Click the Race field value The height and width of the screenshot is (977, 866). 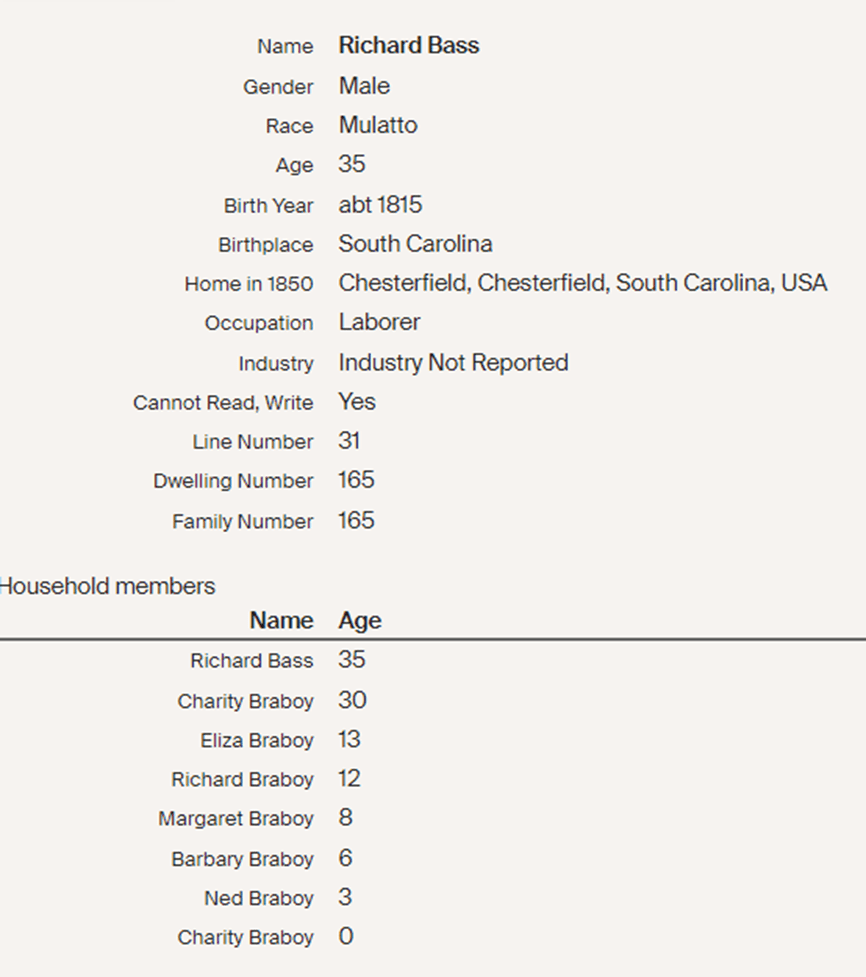pyautogui.click(x=378, y=125)
